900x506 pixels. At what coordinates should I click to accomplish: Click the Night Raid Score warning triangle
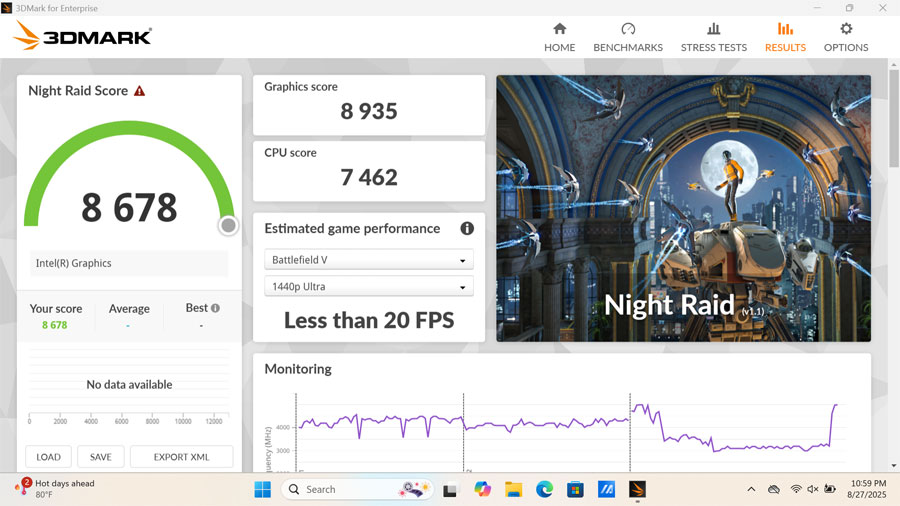[x=140, y=91]
